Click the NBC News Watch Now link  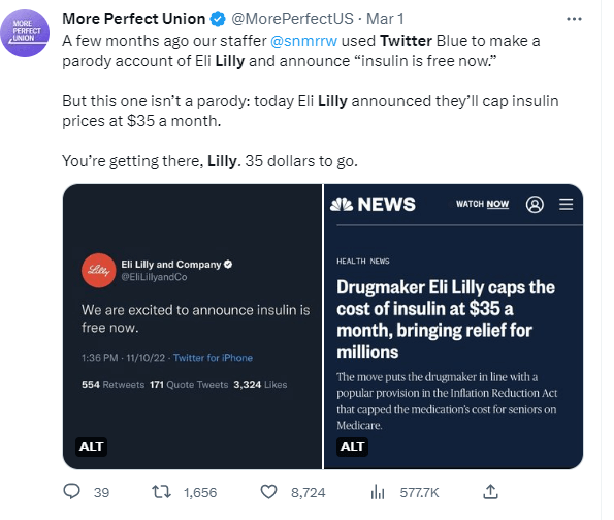click(482, 204)
